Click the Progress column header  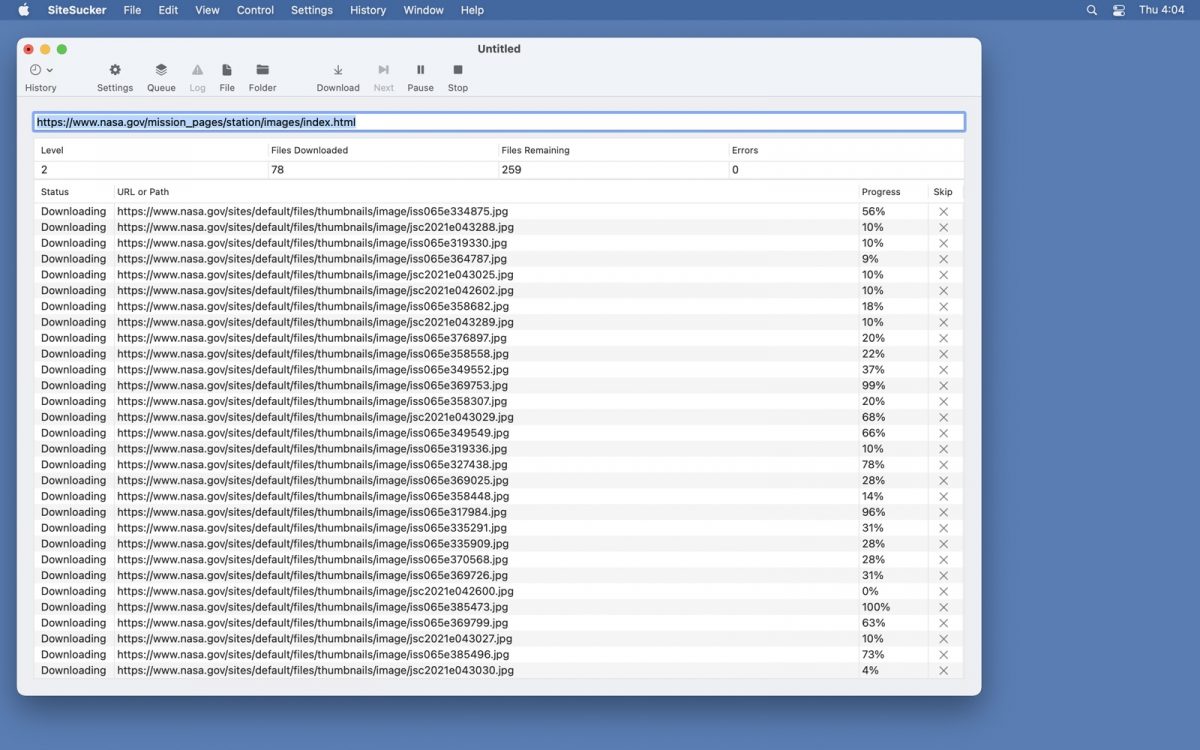click(881, 192)
